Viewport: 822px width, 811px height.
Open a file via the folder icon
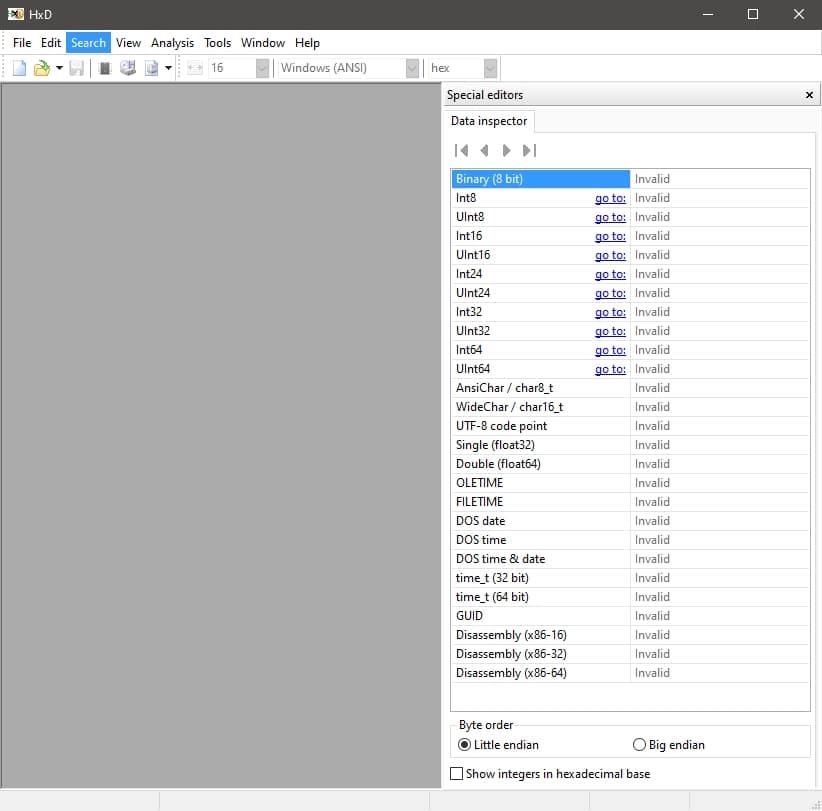tap(42, 68)
